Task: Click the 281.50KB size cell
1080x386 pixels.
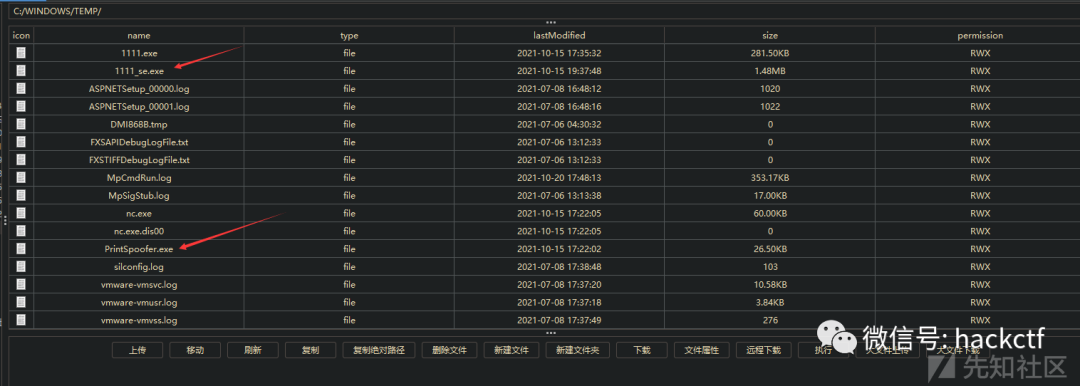Action: [x=770, y=52]
